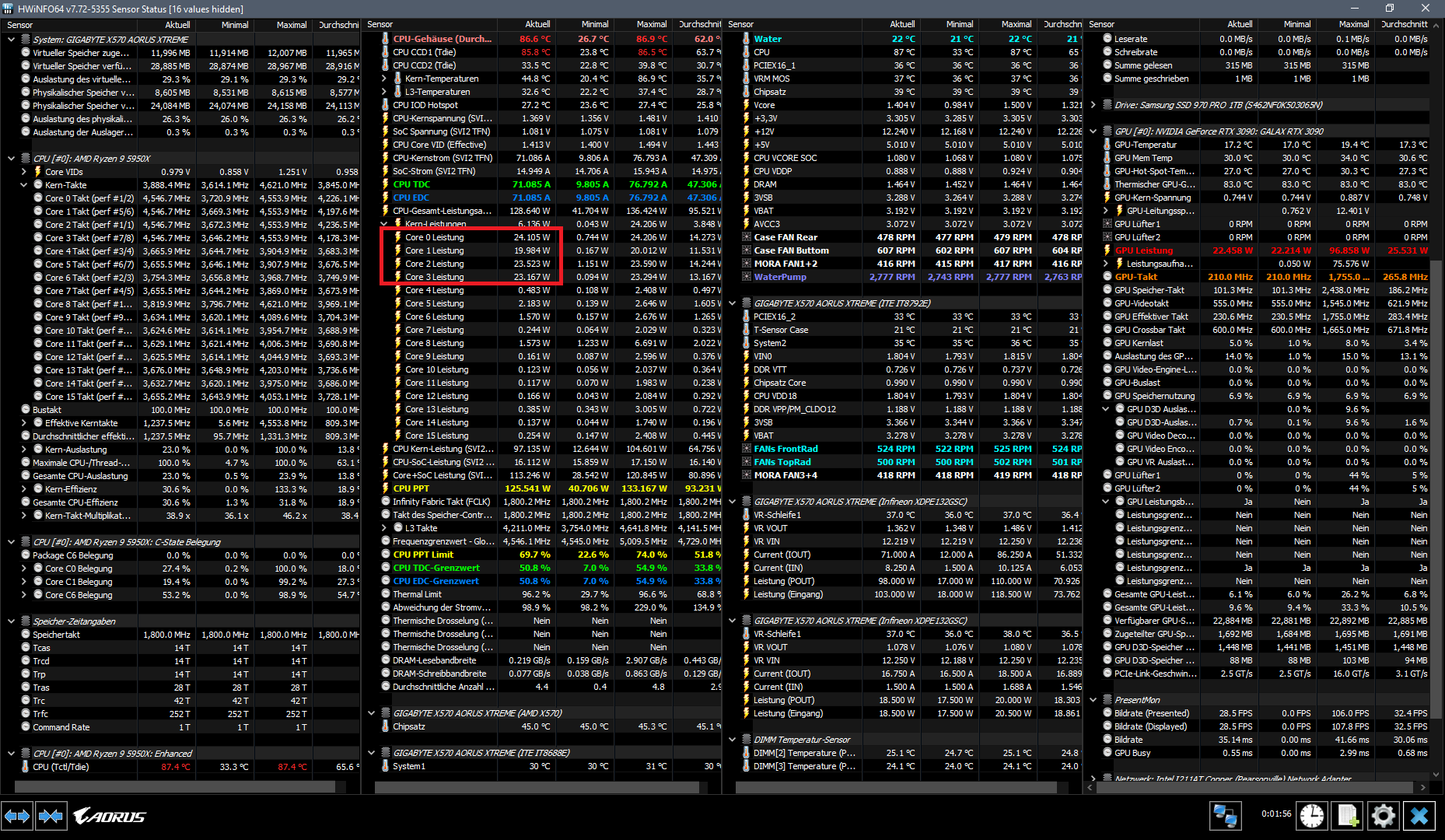Reset values with the clock icon
Screen dimensions: 1445x840
pos(1312,816)
